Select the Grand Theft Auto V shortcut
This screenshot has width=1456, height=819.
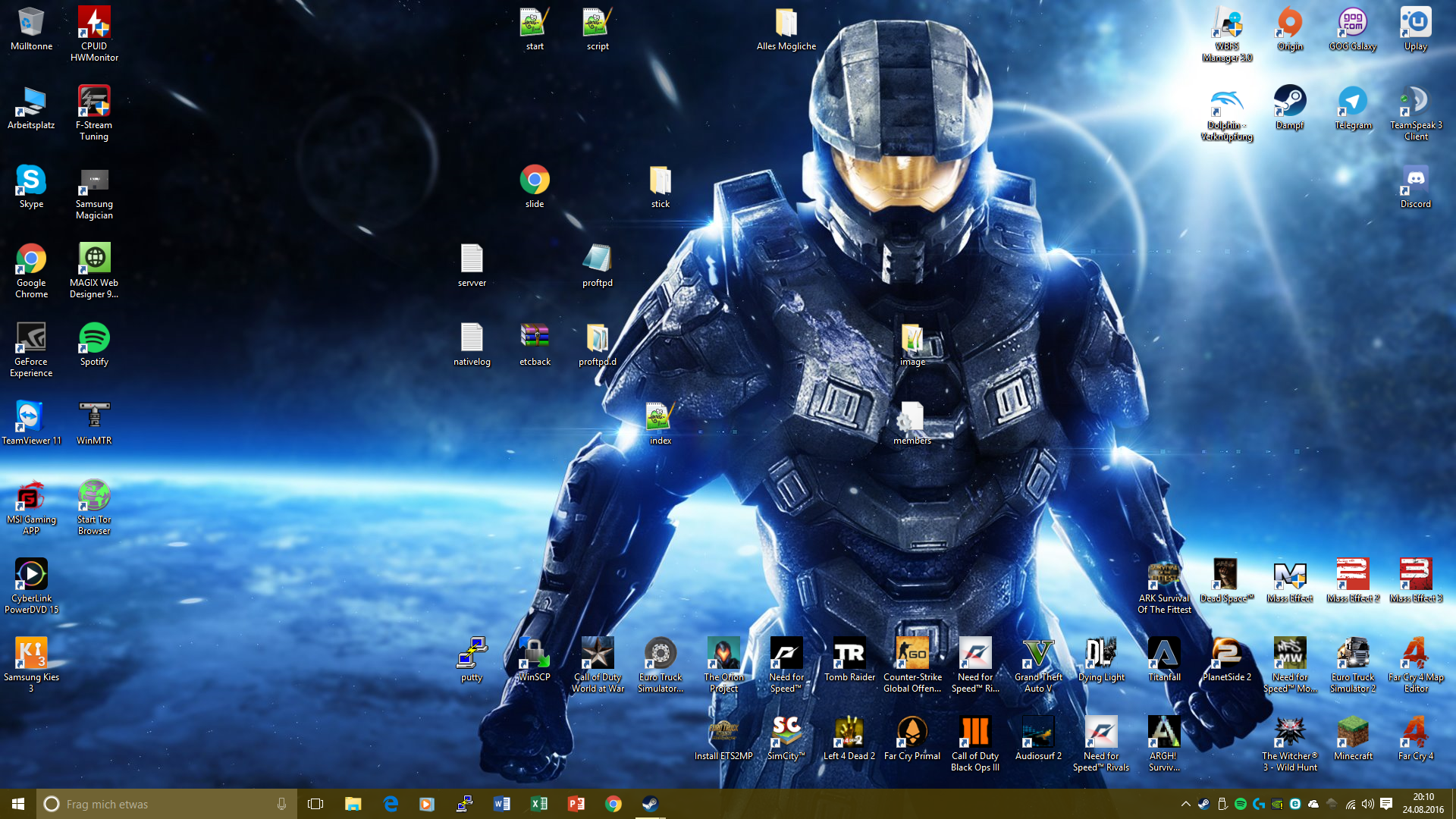pos(1037,654)
